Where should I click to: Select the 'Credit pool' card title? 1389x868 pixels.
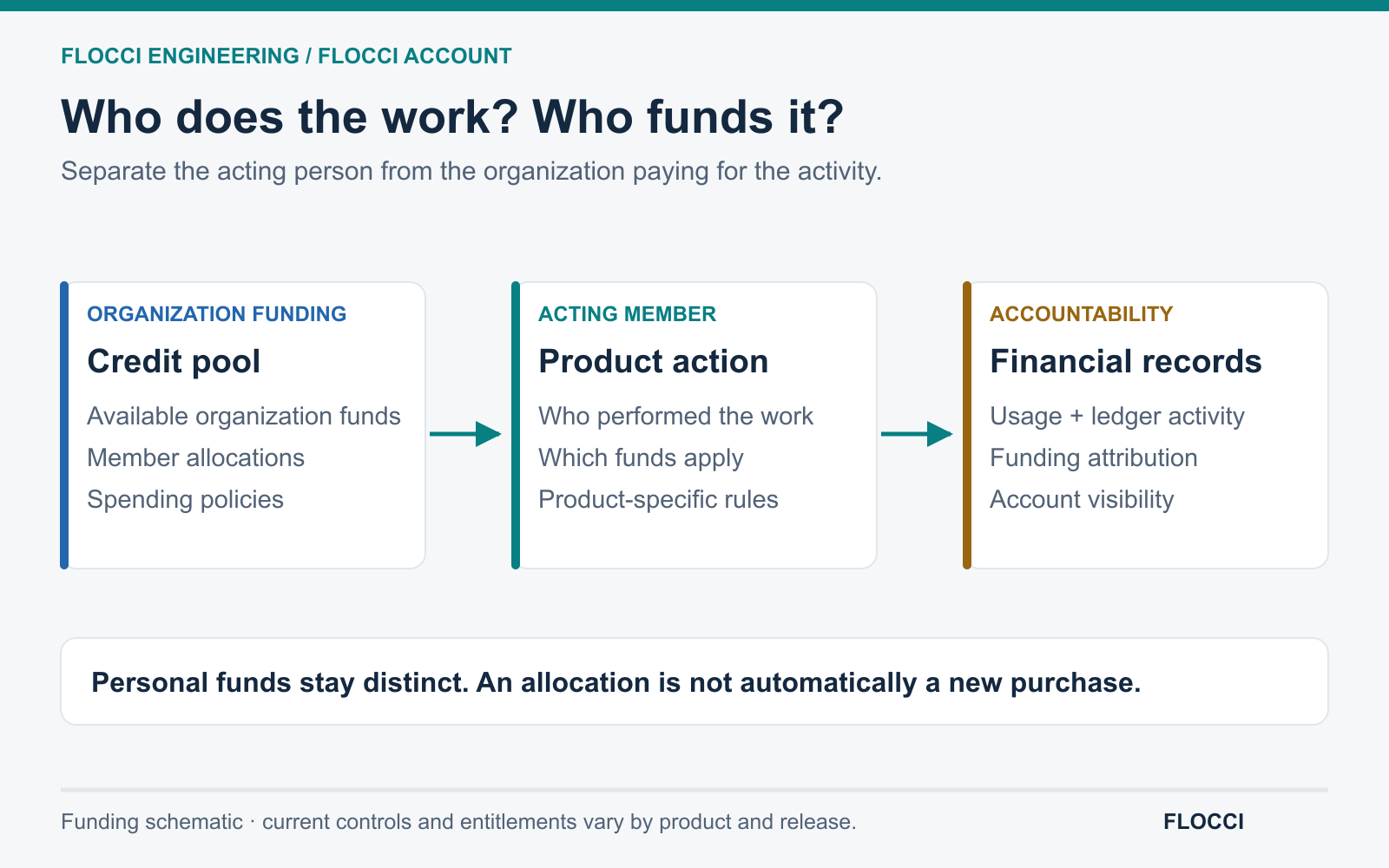click(x=174, y=361)
